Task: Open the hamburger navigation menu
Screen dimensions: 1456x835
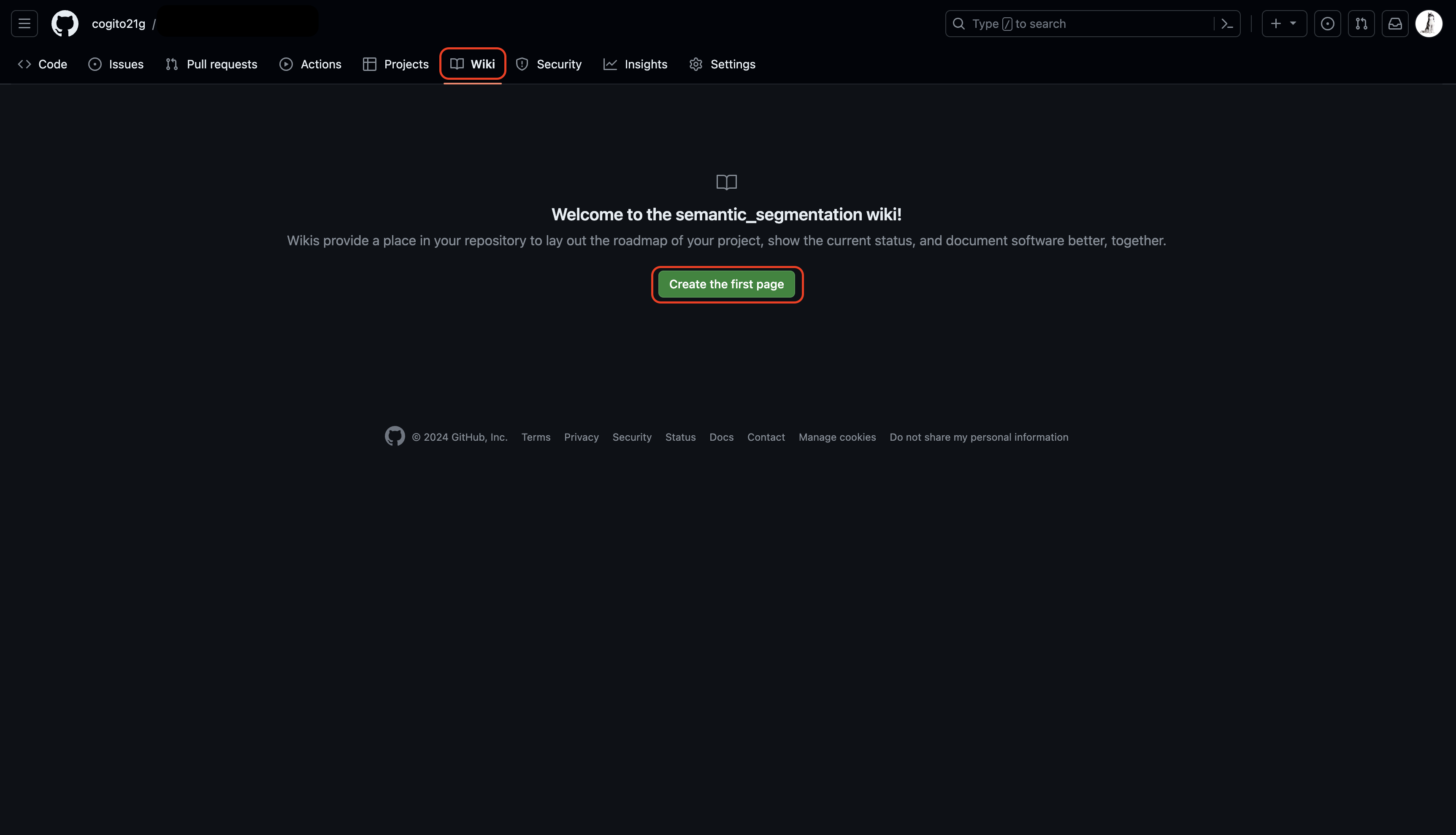Action: pyautogui.click(x=24, y=24)
